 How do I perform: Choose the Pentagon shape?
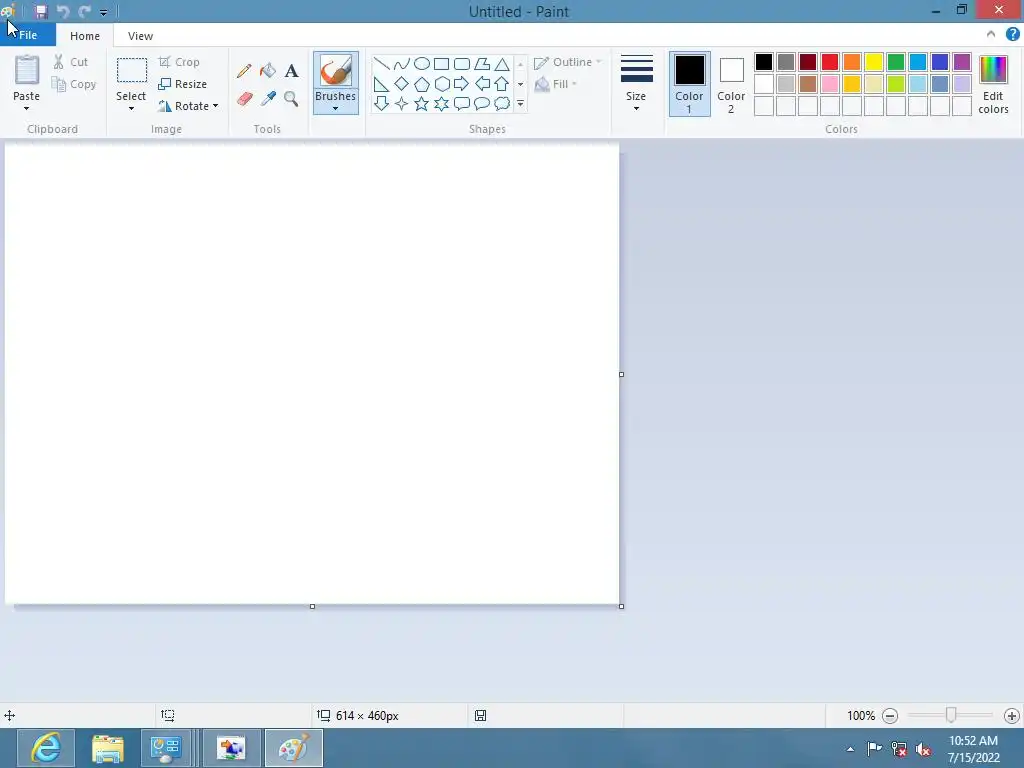click(x=422, y=84)
